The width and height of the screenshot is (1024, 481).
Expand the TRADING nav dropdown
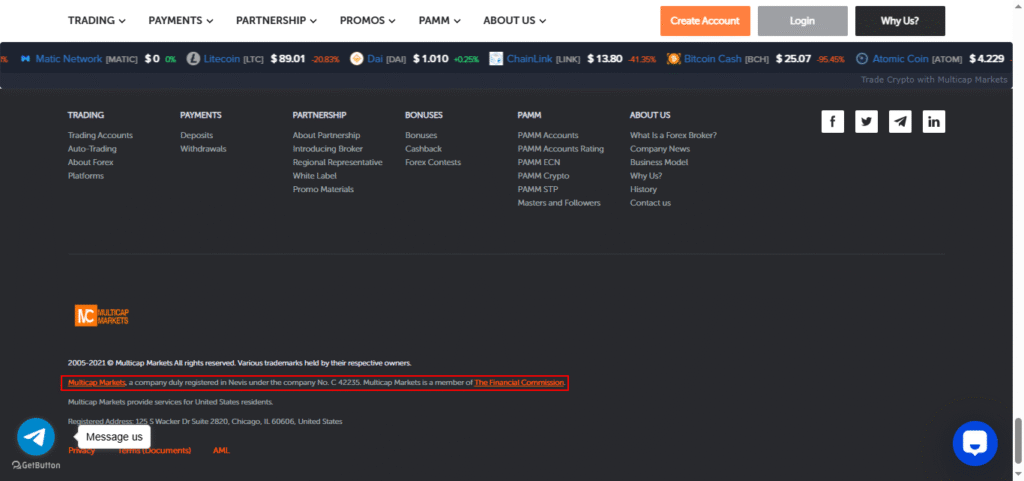click(x=97, y=21)
